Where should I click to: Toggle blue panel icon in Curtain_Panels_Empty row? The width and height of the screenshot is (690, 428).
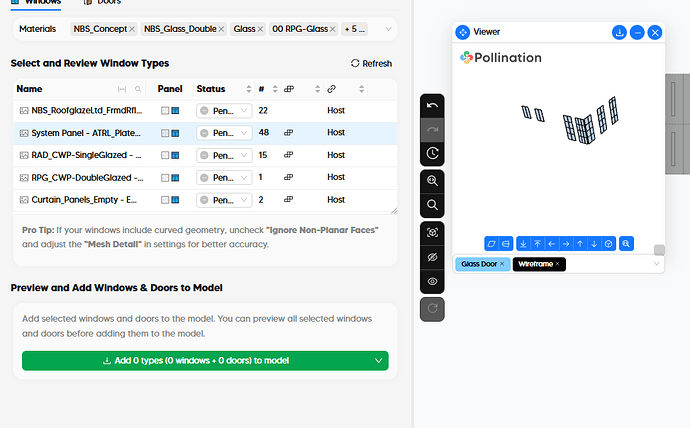tap(175, 200)
